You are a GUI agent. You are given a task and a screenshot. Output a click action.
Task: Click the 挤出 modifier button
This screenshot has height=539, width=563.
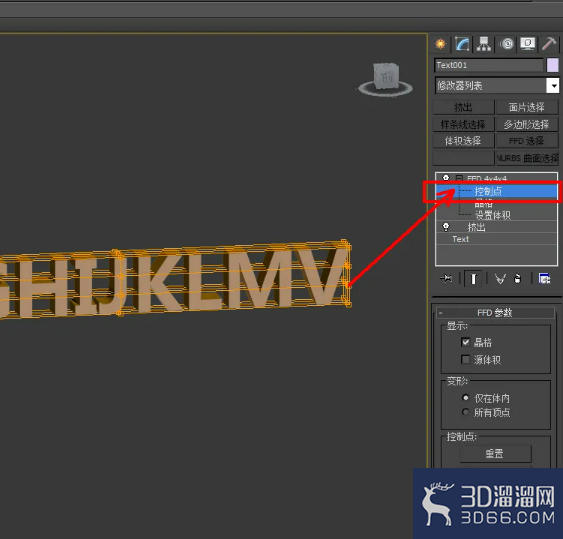[463, 107]
